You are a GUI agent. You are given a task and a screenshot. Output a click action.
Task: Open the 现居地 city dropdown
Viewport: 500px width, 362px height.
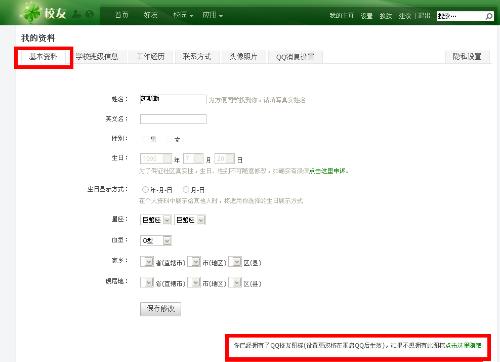[x=194, y=283]
